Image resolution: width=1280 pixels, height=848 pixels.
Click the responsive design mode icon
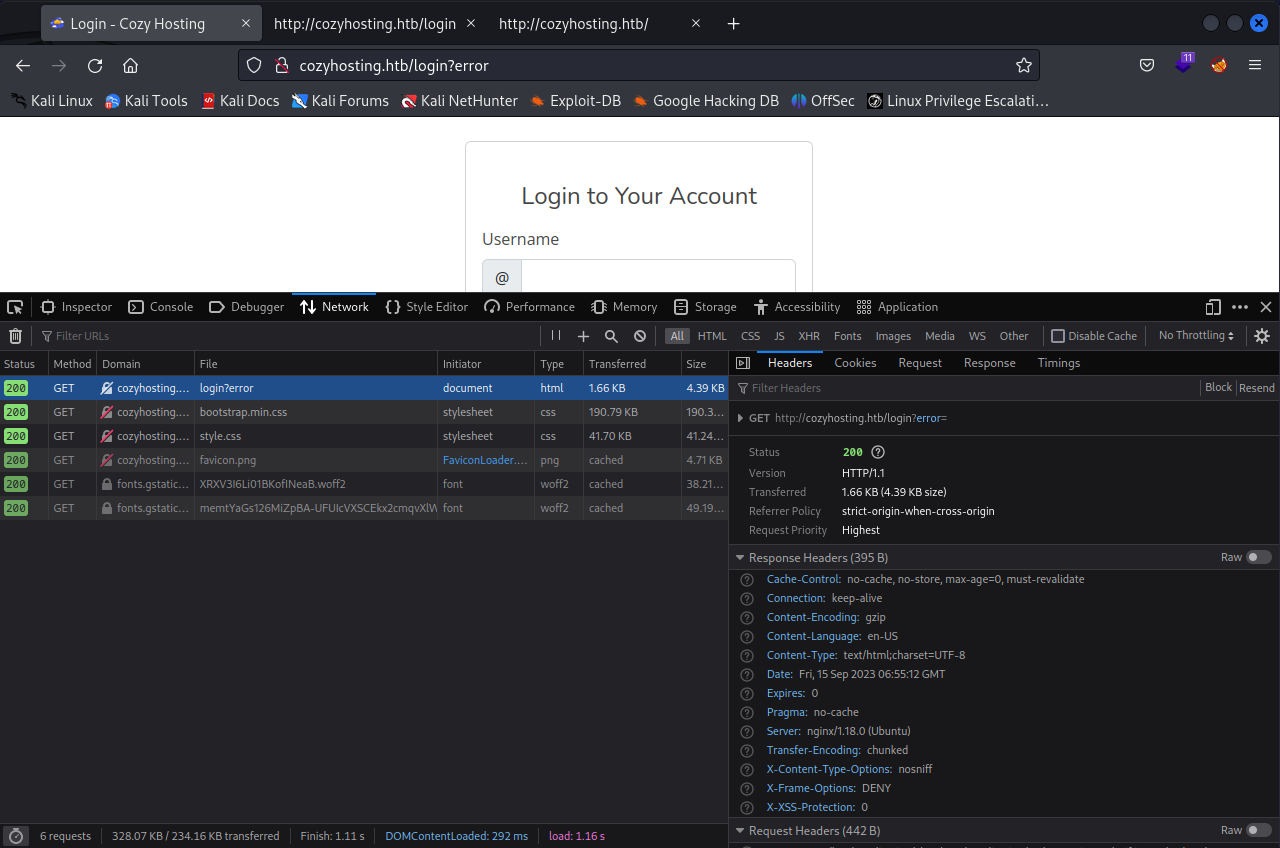point(1213,307)
